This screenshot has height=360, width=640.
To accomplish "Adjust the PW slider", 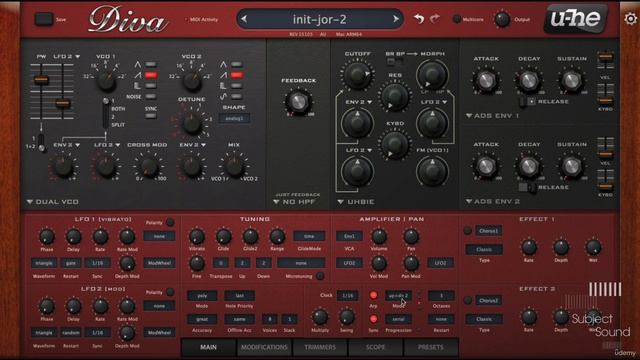I will pyautogui.click(x=41, y=80).
